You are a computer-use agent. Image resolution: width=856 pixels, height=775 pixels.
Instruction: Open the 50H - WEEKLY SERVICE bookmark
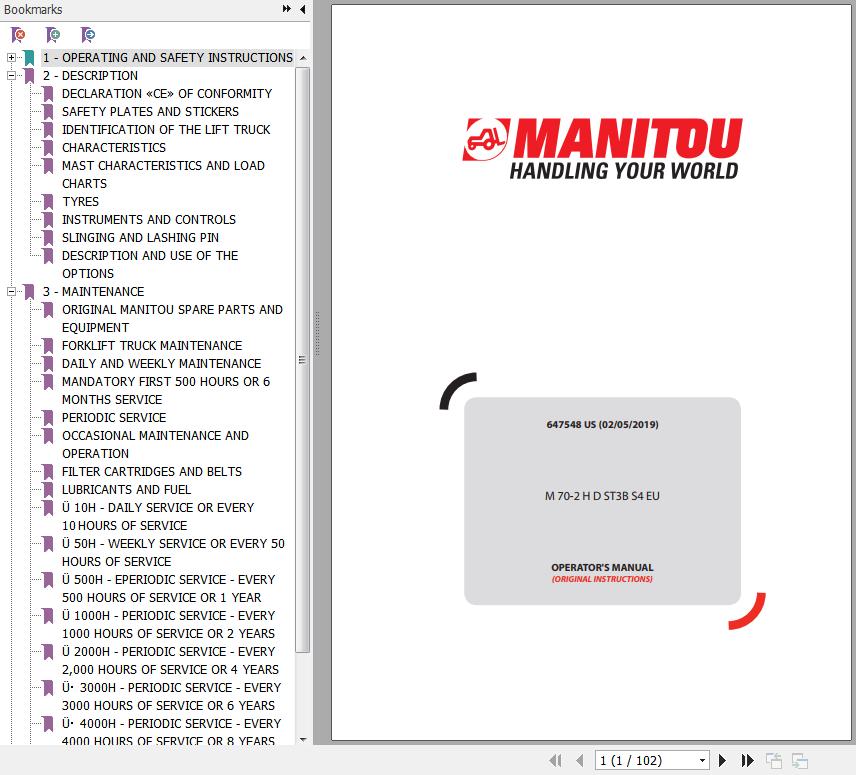pyautogui.click(x=173, y=552)
